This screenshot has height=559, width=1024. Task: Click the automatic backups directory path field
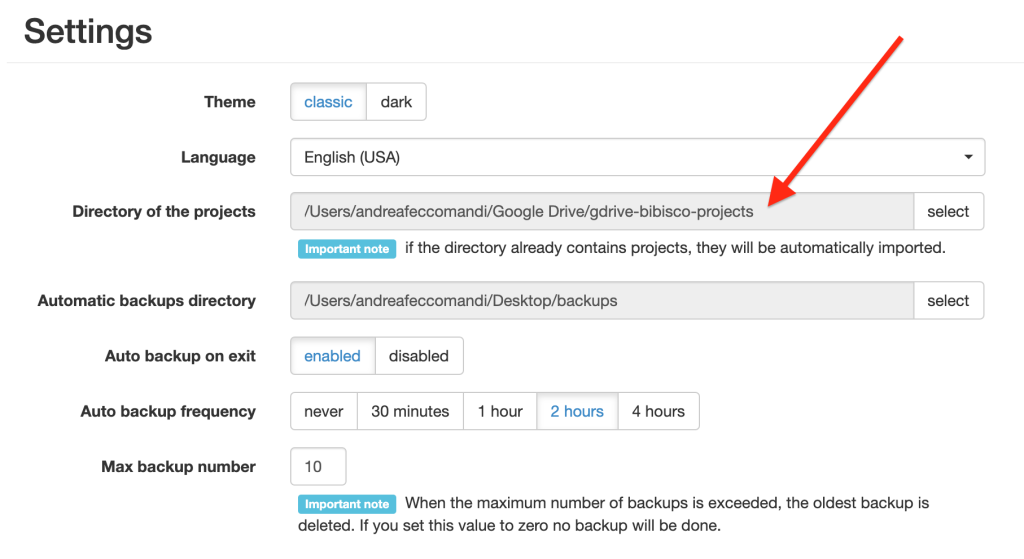[602, 300]
